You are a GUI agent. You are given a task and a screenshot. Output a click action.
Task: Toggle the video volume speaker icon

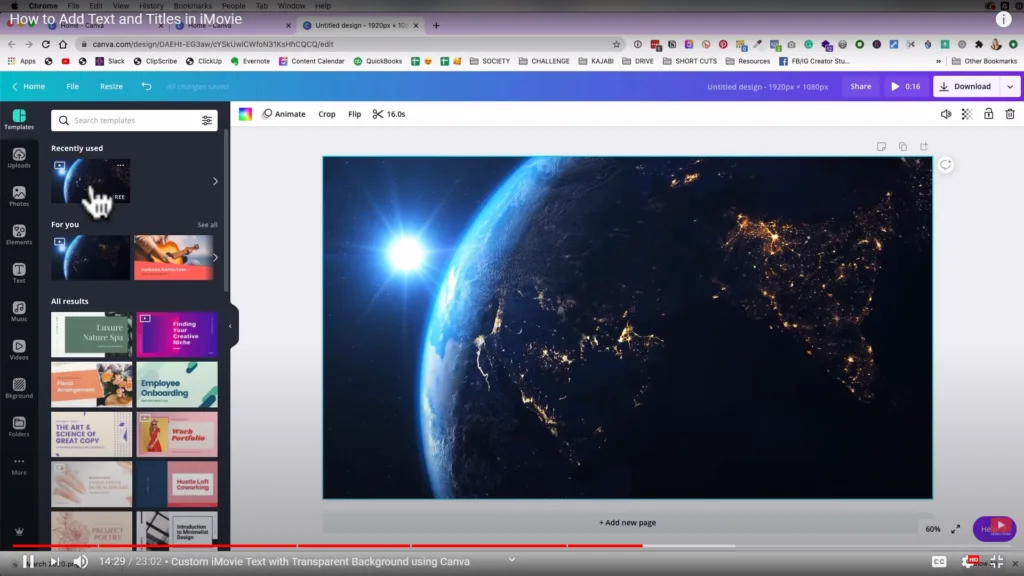[x=946, y=114]
